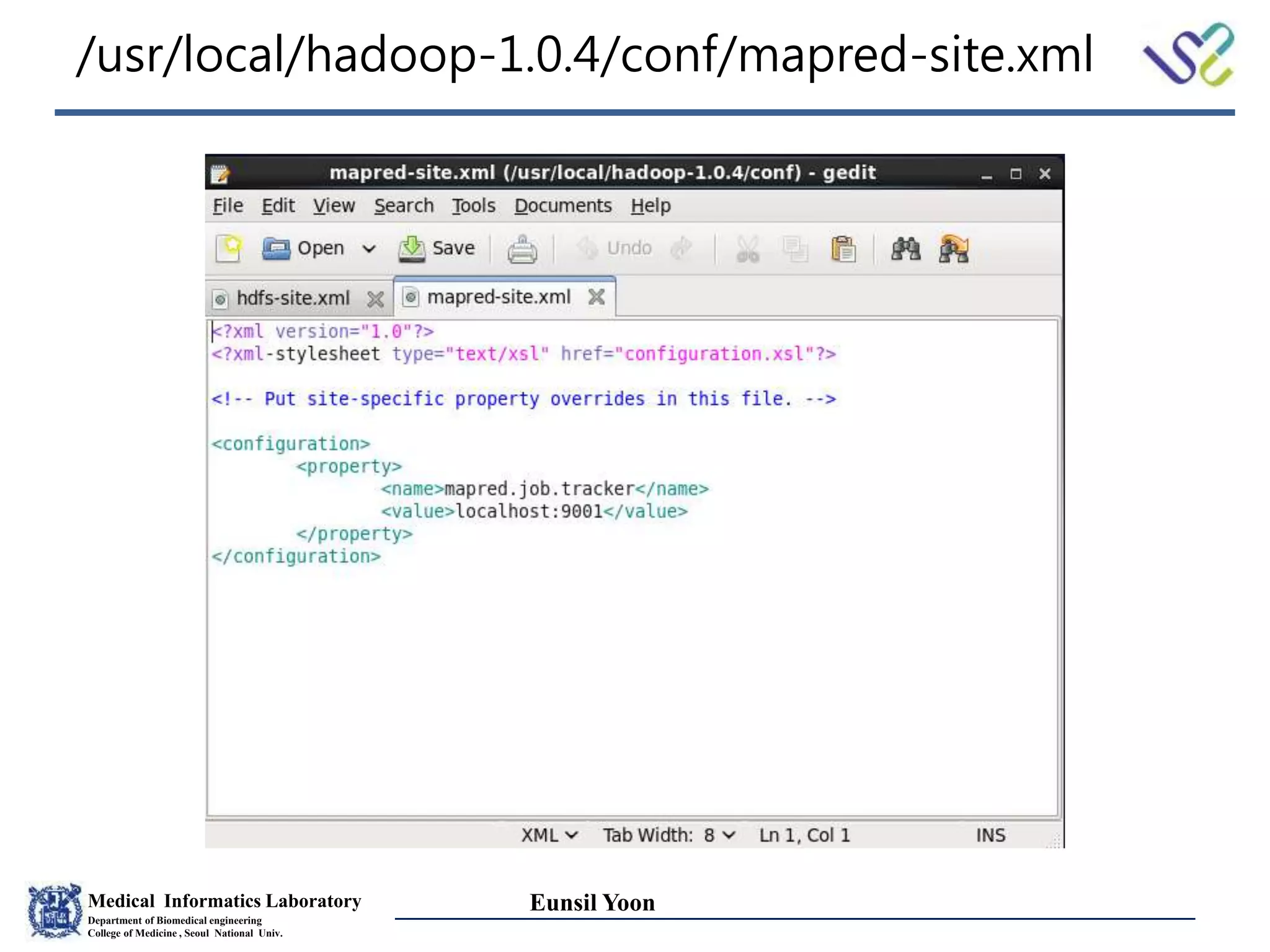Click the closing </configuration> tag
Screen dimensions: 1270x952
click(296, 557)
